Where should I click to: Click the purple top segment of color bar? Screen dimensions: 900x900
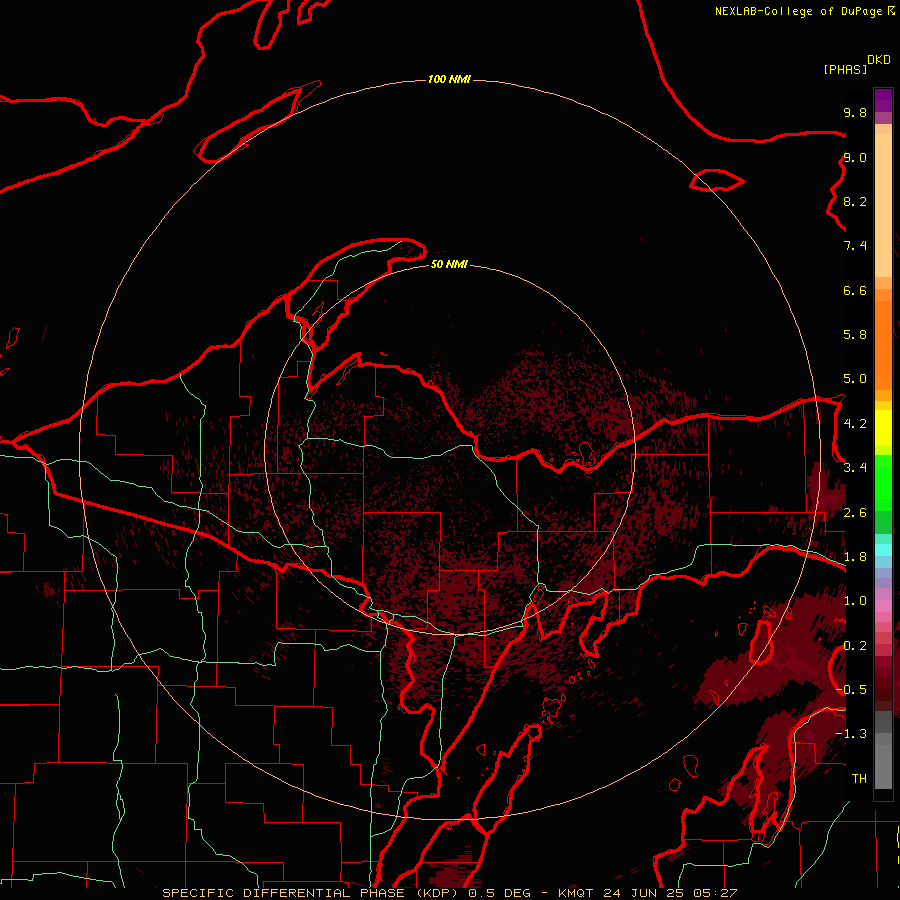click(x=883, y=100)
